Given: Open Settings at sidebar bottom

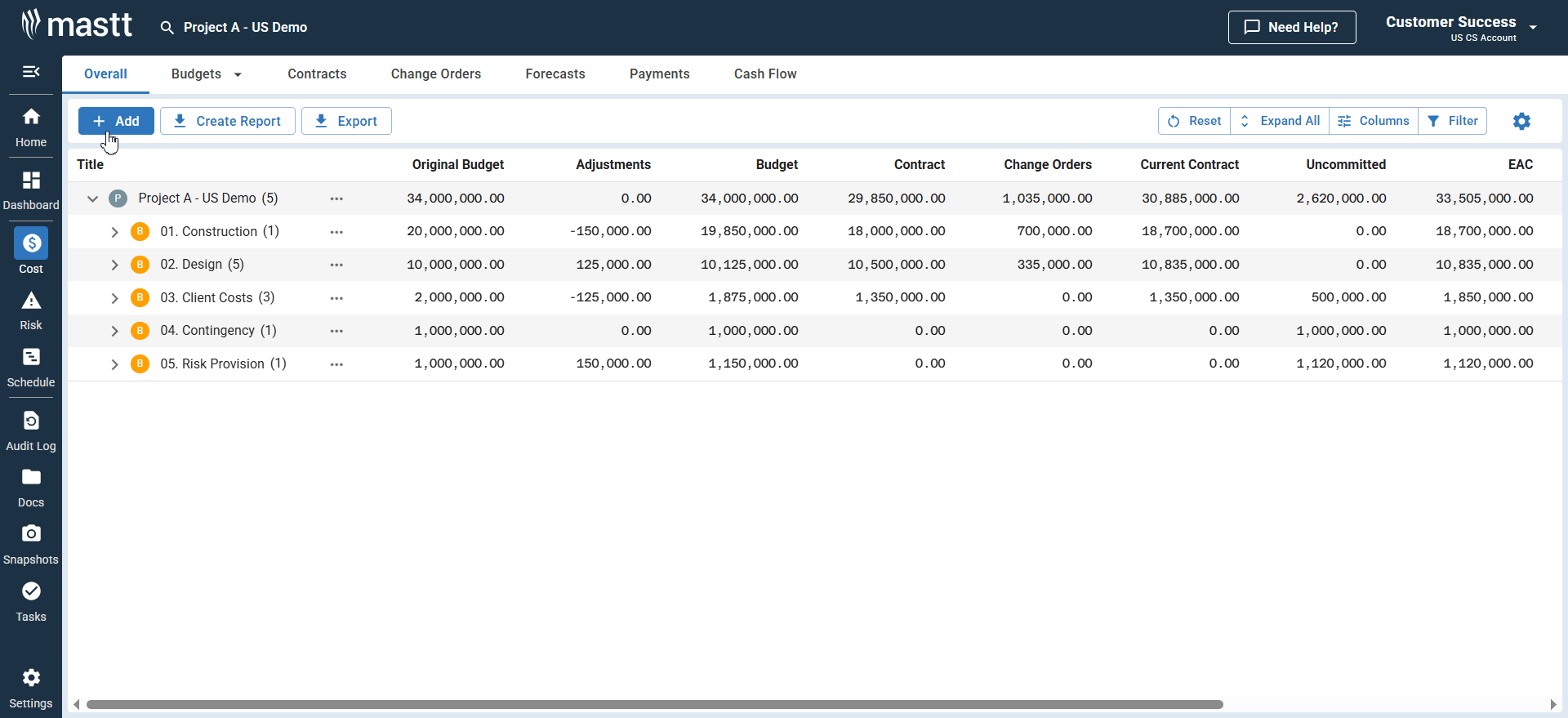Looking at the screenshot, I should click(31, 689).
